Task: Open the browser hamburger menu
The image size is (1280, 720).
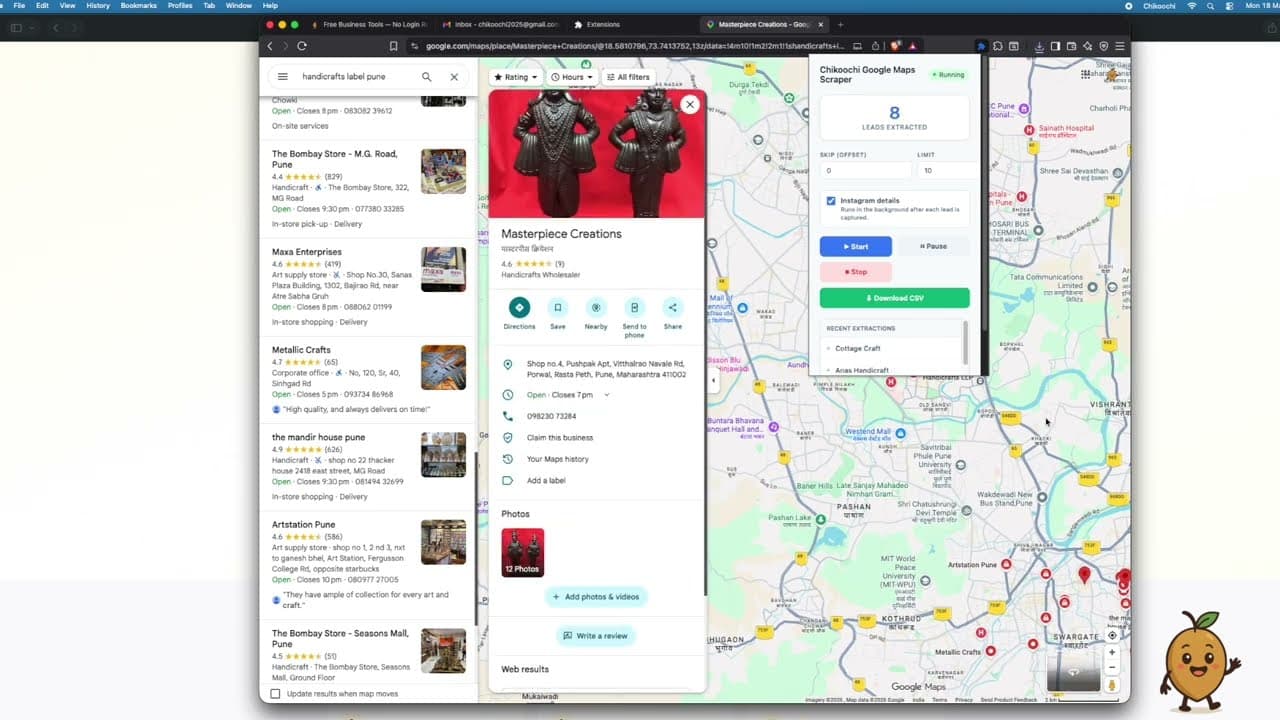Action: (x=1120, y=46)
